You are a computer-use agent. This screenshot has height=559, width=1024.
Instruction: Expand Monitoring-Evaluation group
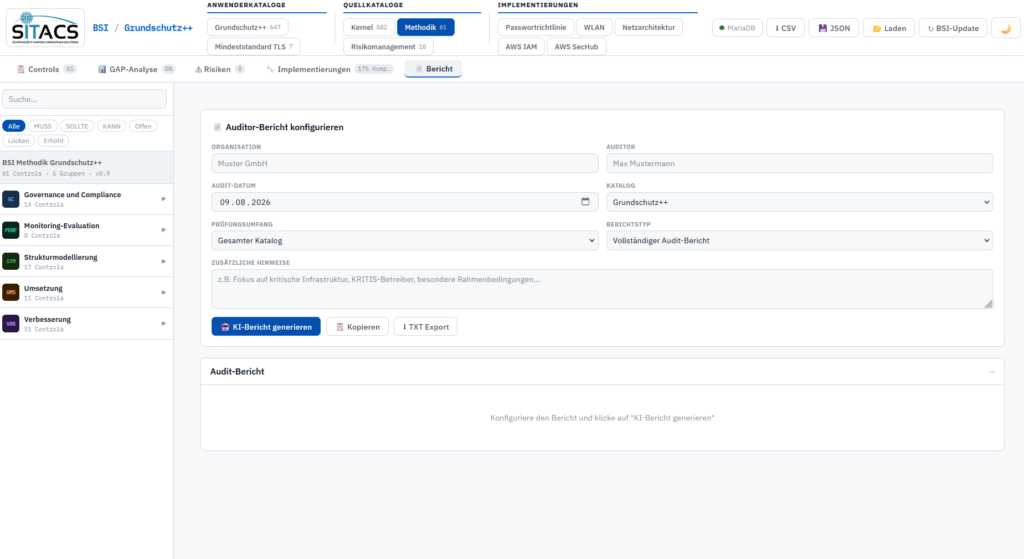point(163,230)
